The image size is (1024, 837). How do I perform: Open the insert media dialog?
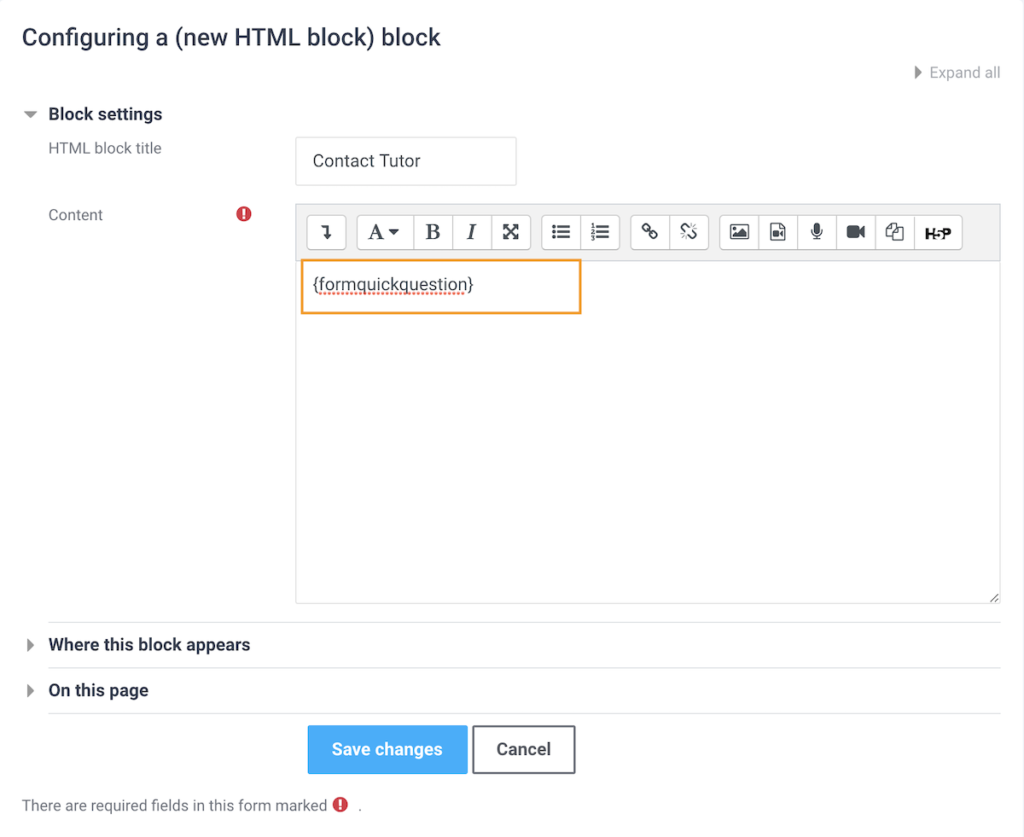(778, 232)
